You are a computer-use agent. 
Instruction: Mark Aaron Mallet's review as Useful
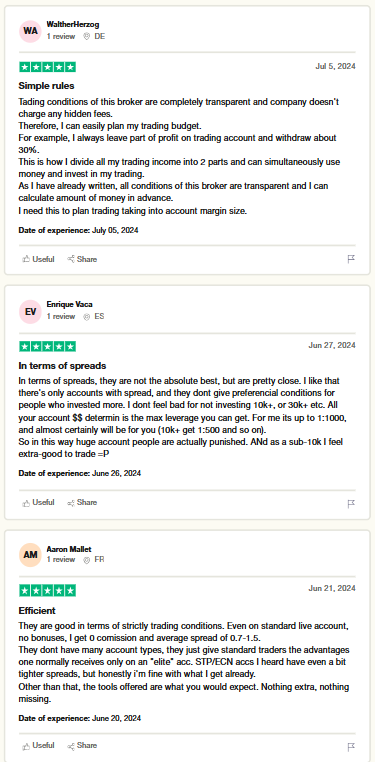pyautogui.click(x=38, y=745)
